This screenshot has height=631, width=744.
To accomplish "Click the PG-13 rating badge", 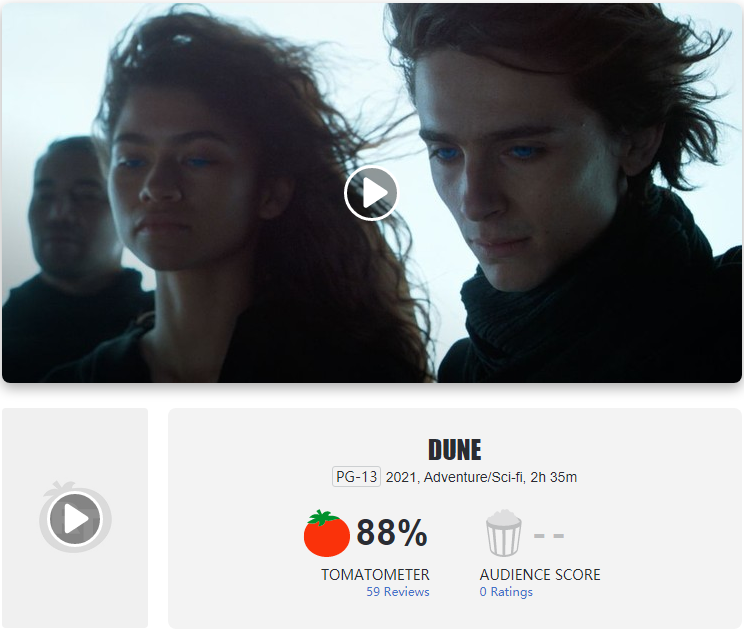I will (x=356, y=477).
